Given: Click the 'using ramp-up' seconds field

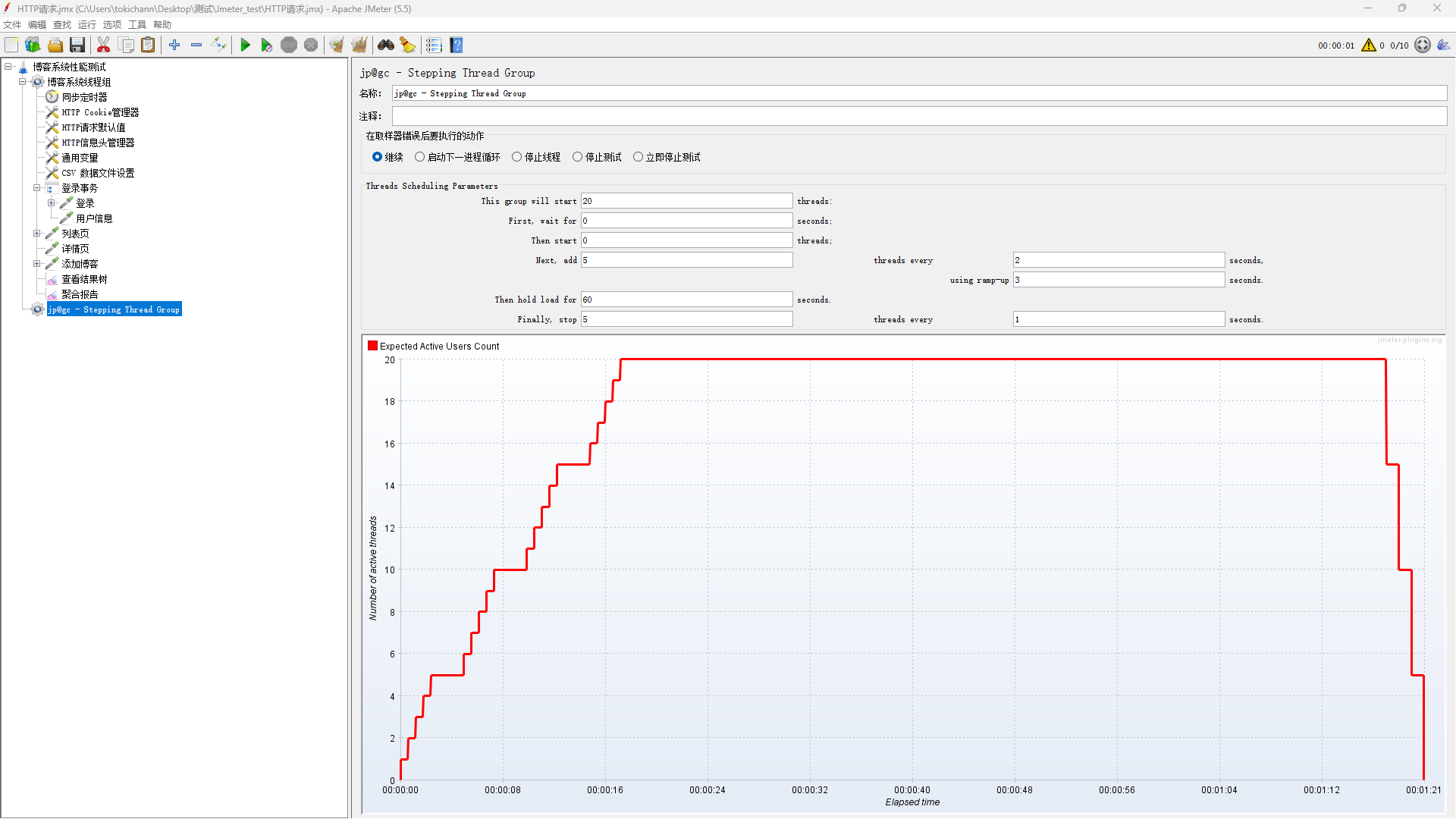Looking at the screenshot, I should click(x=1119, y=280).
